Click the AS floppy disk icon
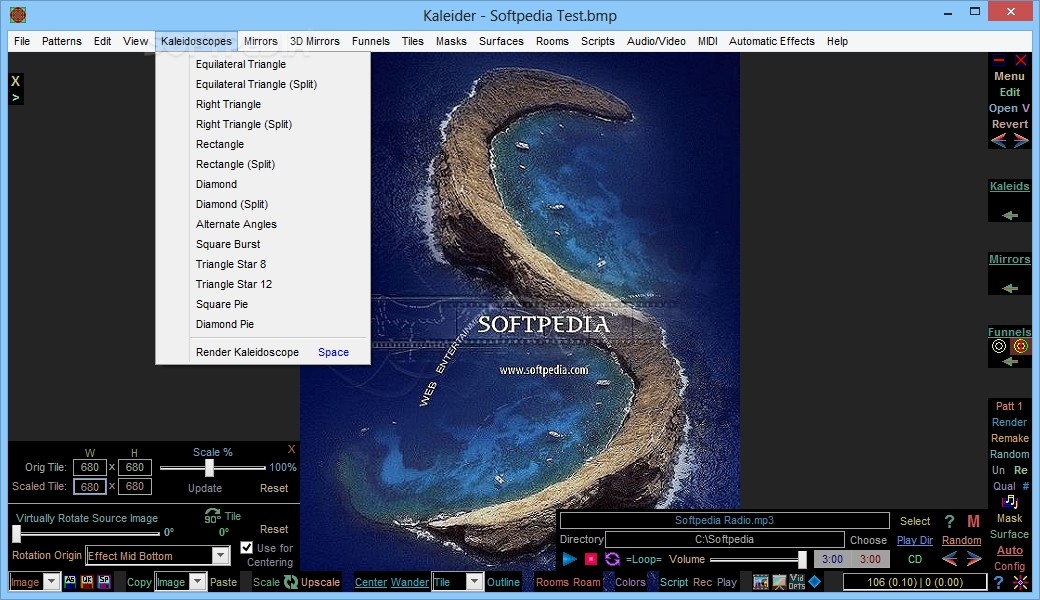Screen dimensions: 1040x600 (x=70, y=581)
